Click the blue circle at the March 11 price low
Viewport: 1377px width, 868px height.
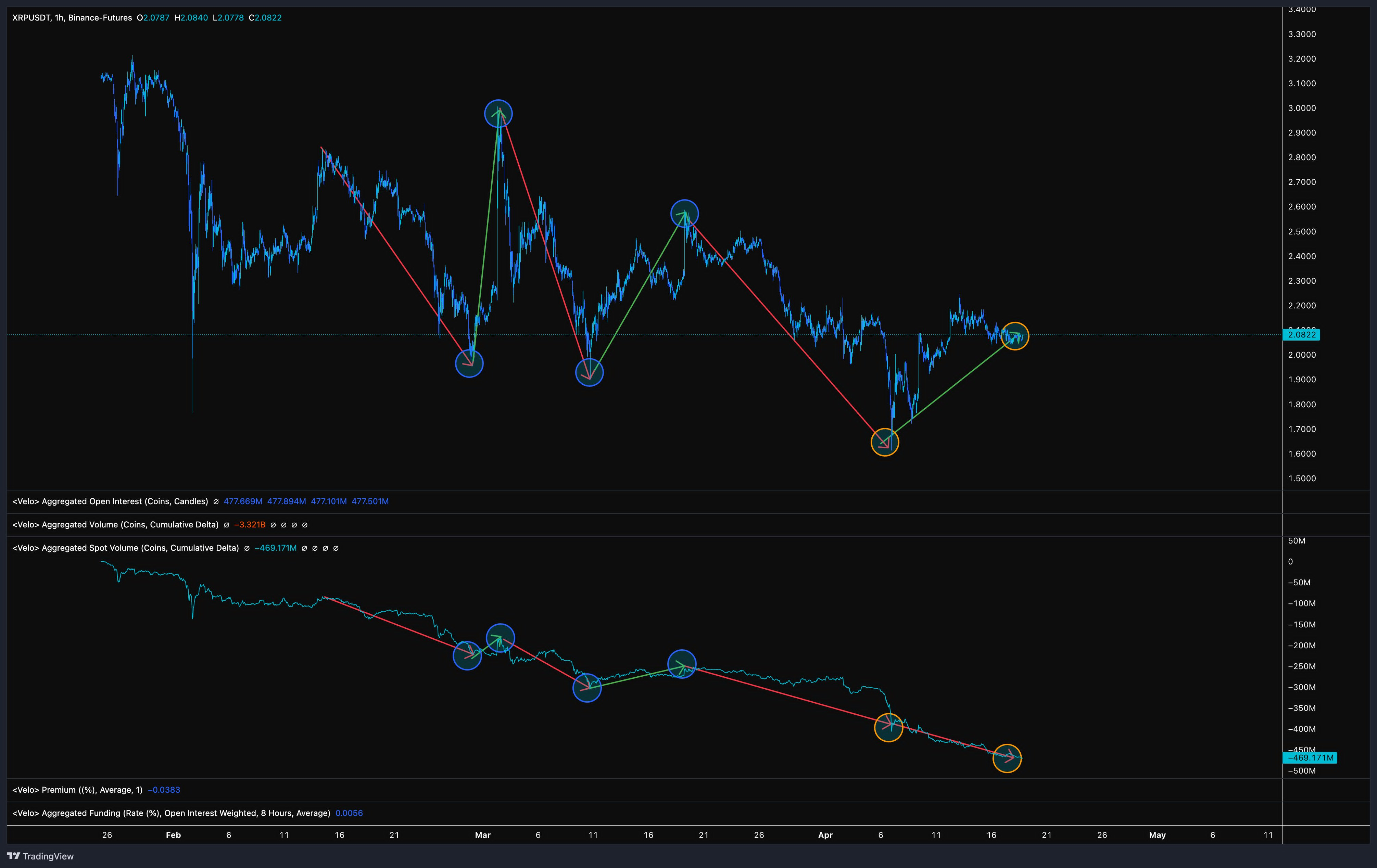589,372
